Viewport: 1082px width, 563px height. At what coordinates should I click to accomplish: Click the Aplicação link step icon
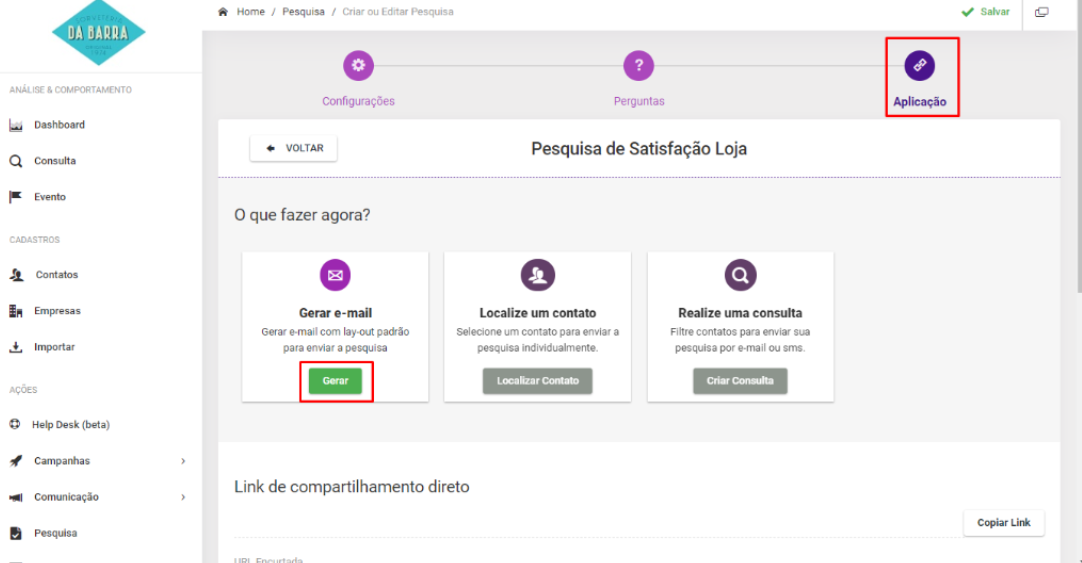coord(919,66)
